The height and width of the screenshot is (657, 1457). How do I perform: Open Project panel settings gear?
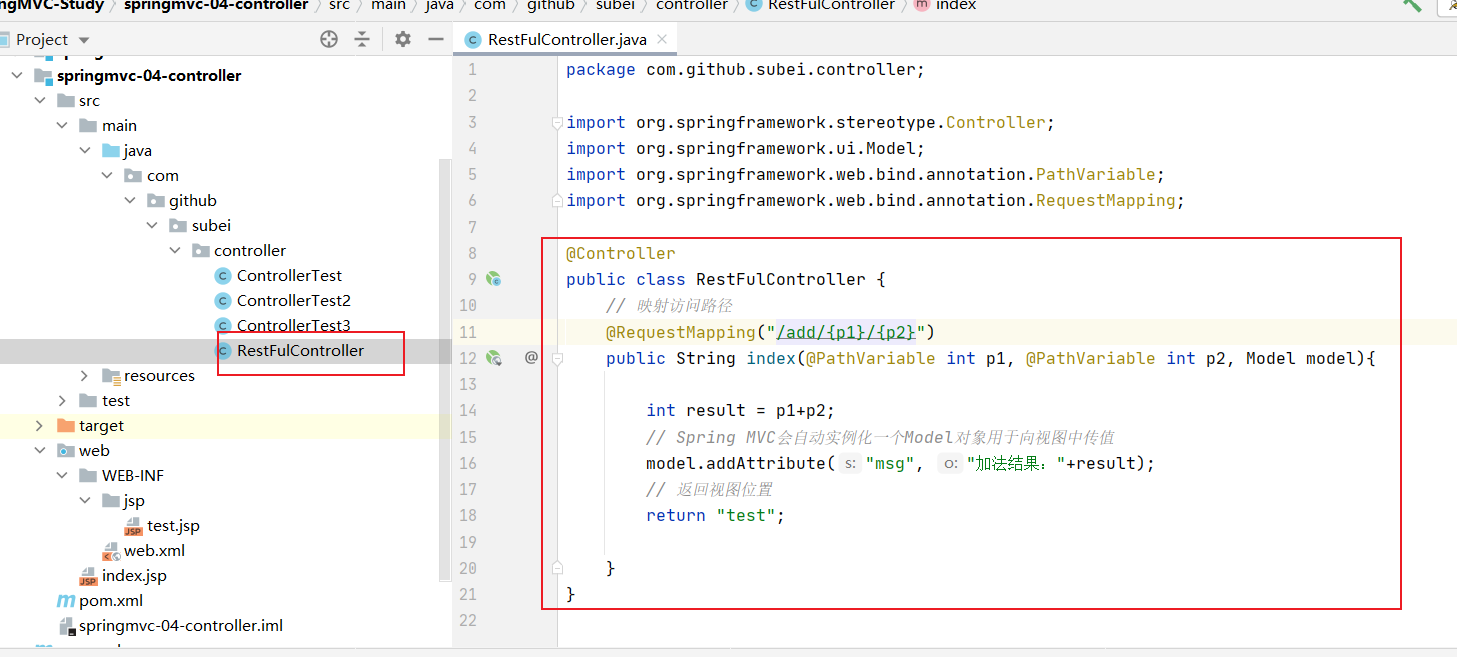coord(403,39)
